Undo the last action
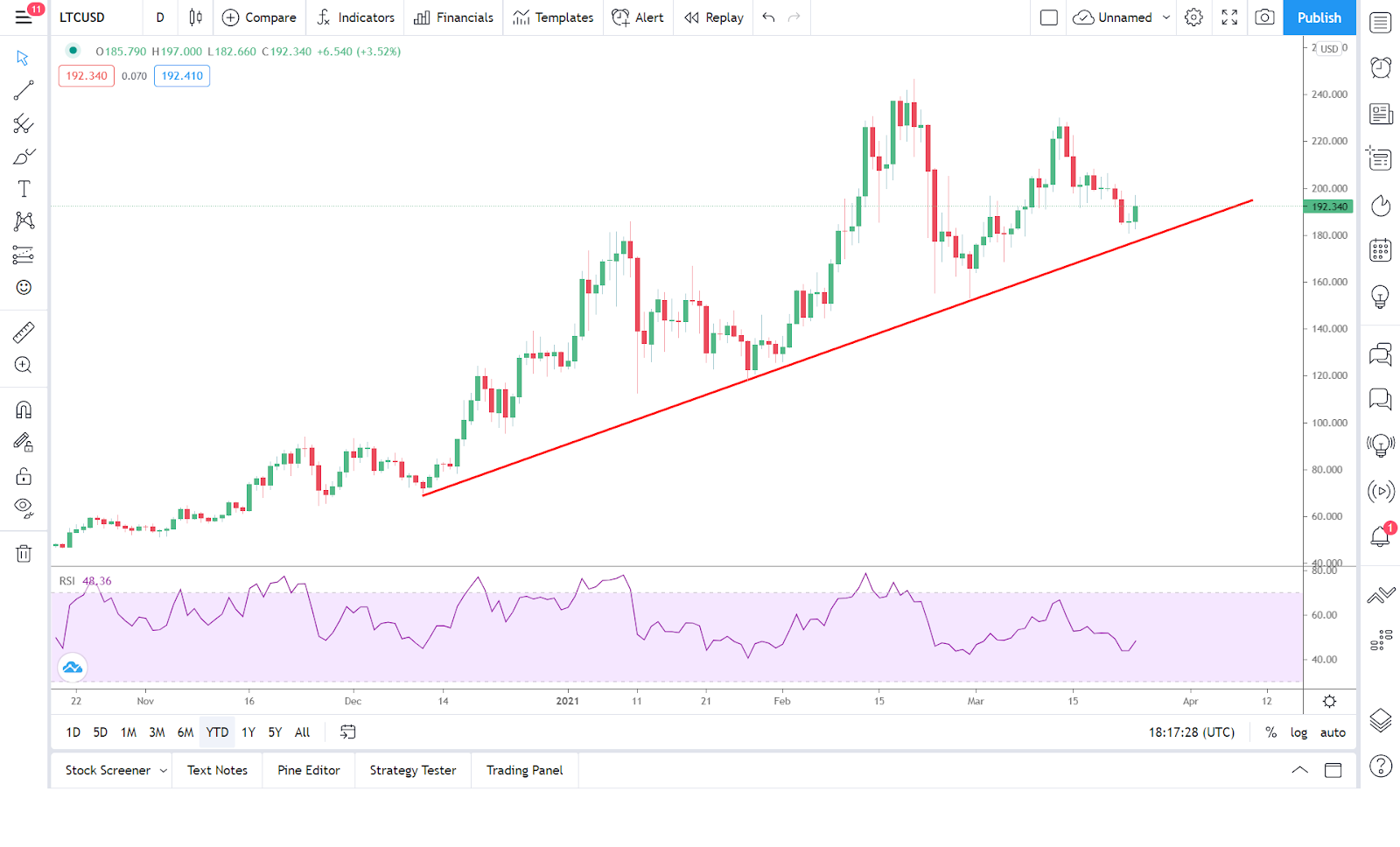This screenshot has width=1400, height=847. (768, 17)
